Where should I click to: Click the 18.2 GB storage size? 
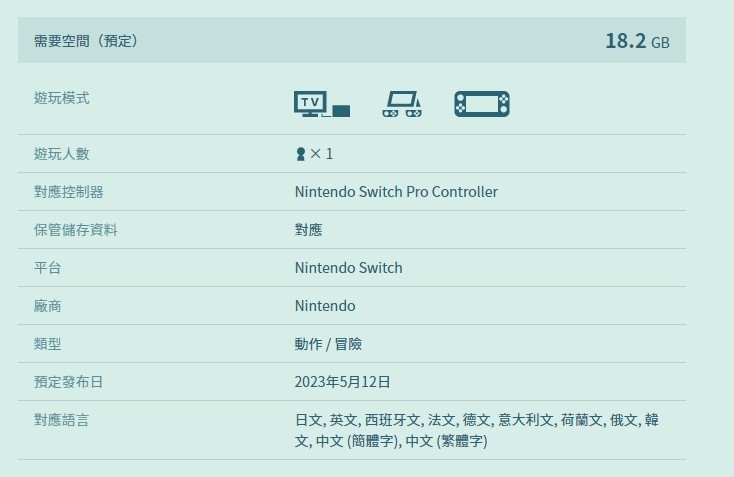pos(637,41)
